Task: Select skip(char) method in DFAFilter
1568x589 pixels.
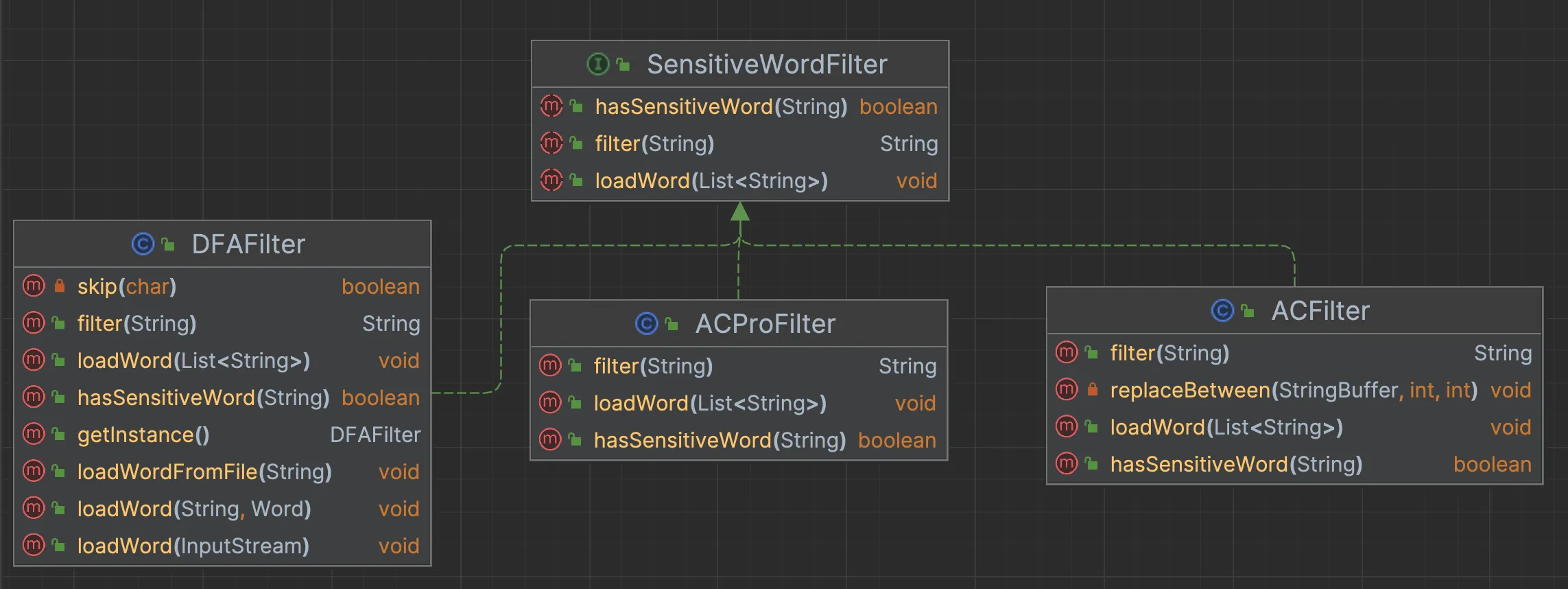Action: (127, 286)
